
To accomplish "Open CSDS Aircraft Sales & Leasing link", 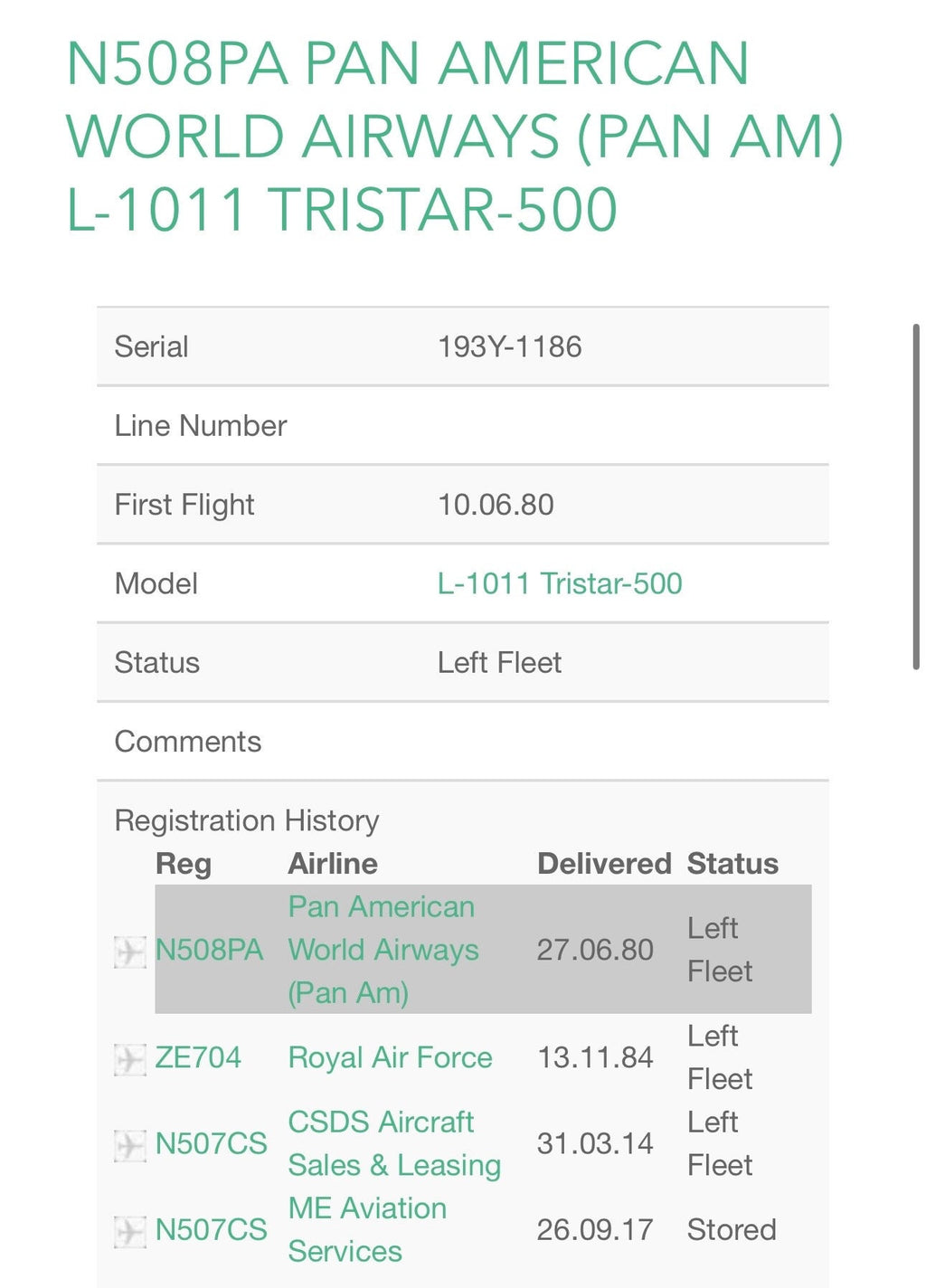I will (x=393, y=1143).
